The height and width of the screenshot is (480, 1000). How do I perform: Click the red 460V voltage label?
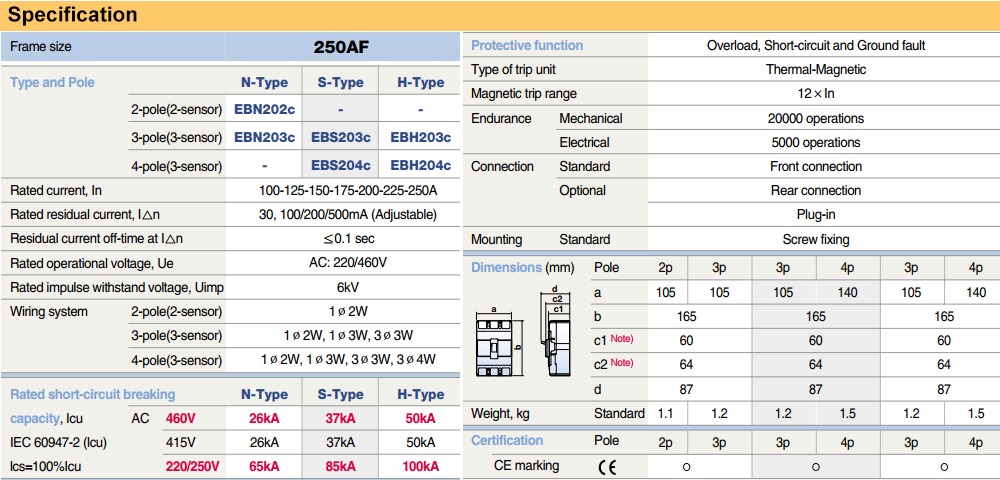(x=182, y=419)
